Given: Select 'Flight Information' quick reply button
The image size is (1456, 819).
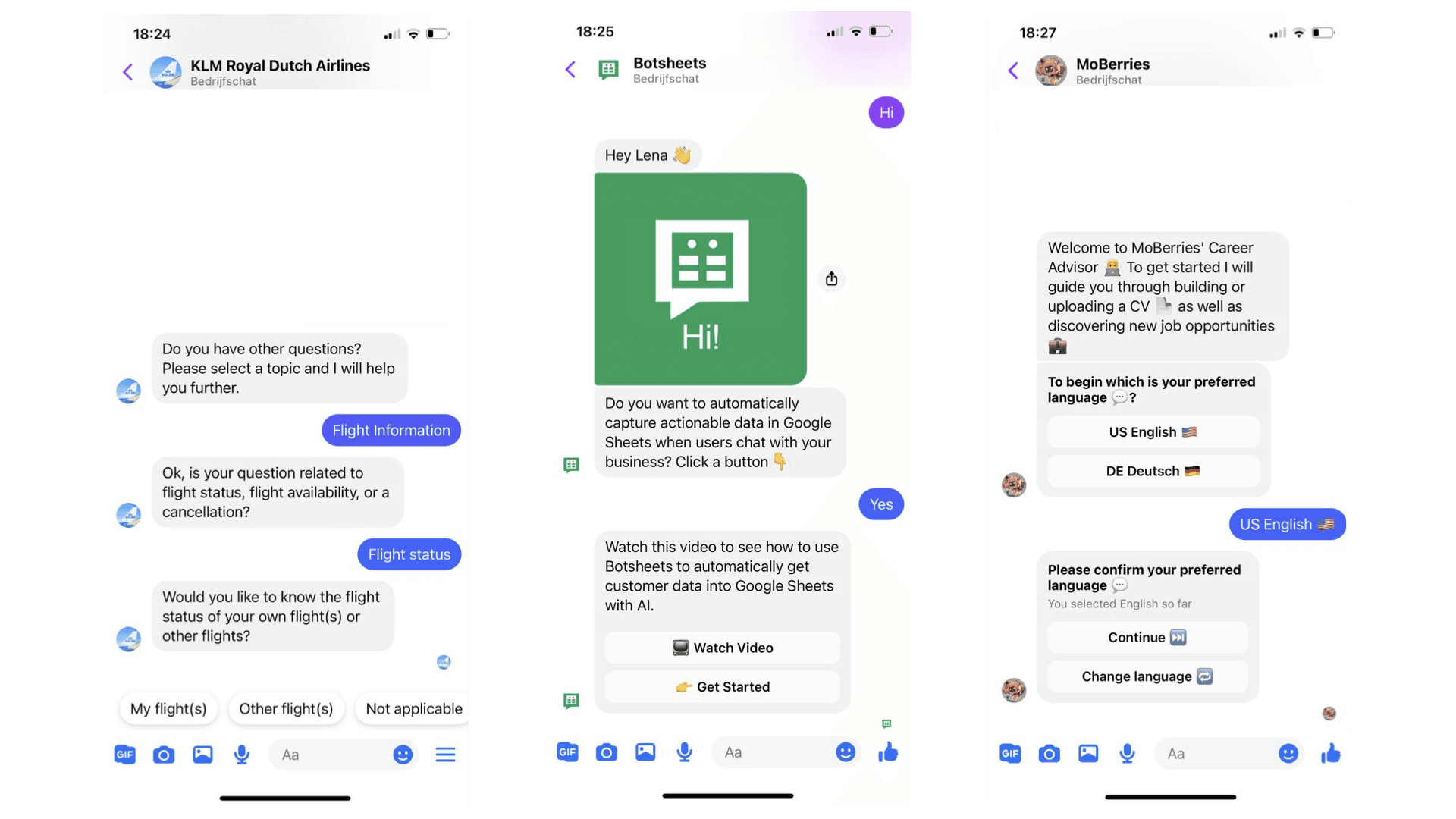Looking at the screenshot, I should tap(390, 430).
